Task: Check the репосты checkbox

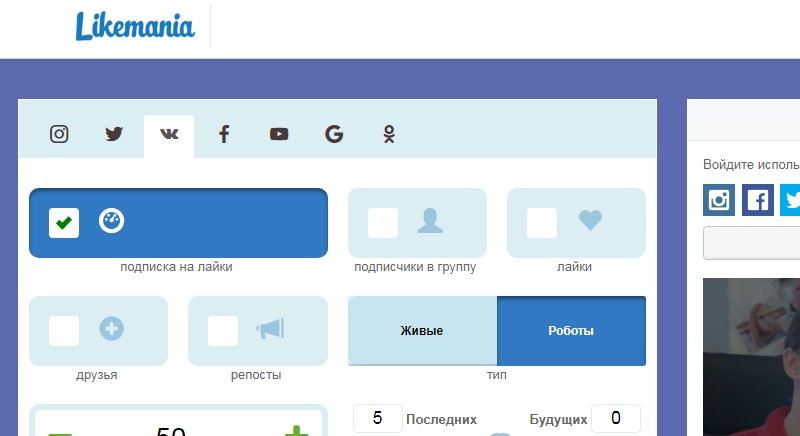Action: tap(223, 331)
